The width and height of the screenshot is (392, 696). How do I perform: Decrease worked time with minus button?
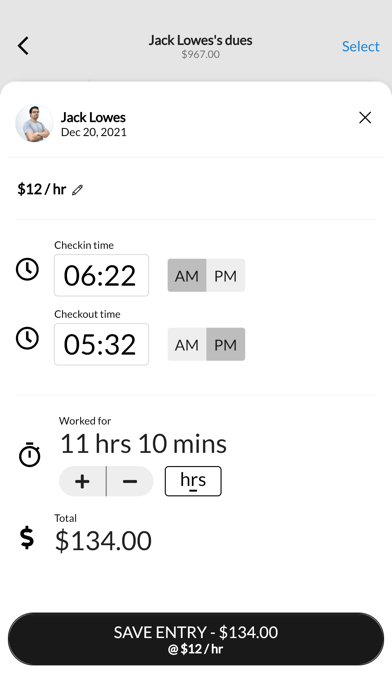[x=130, y=481]
